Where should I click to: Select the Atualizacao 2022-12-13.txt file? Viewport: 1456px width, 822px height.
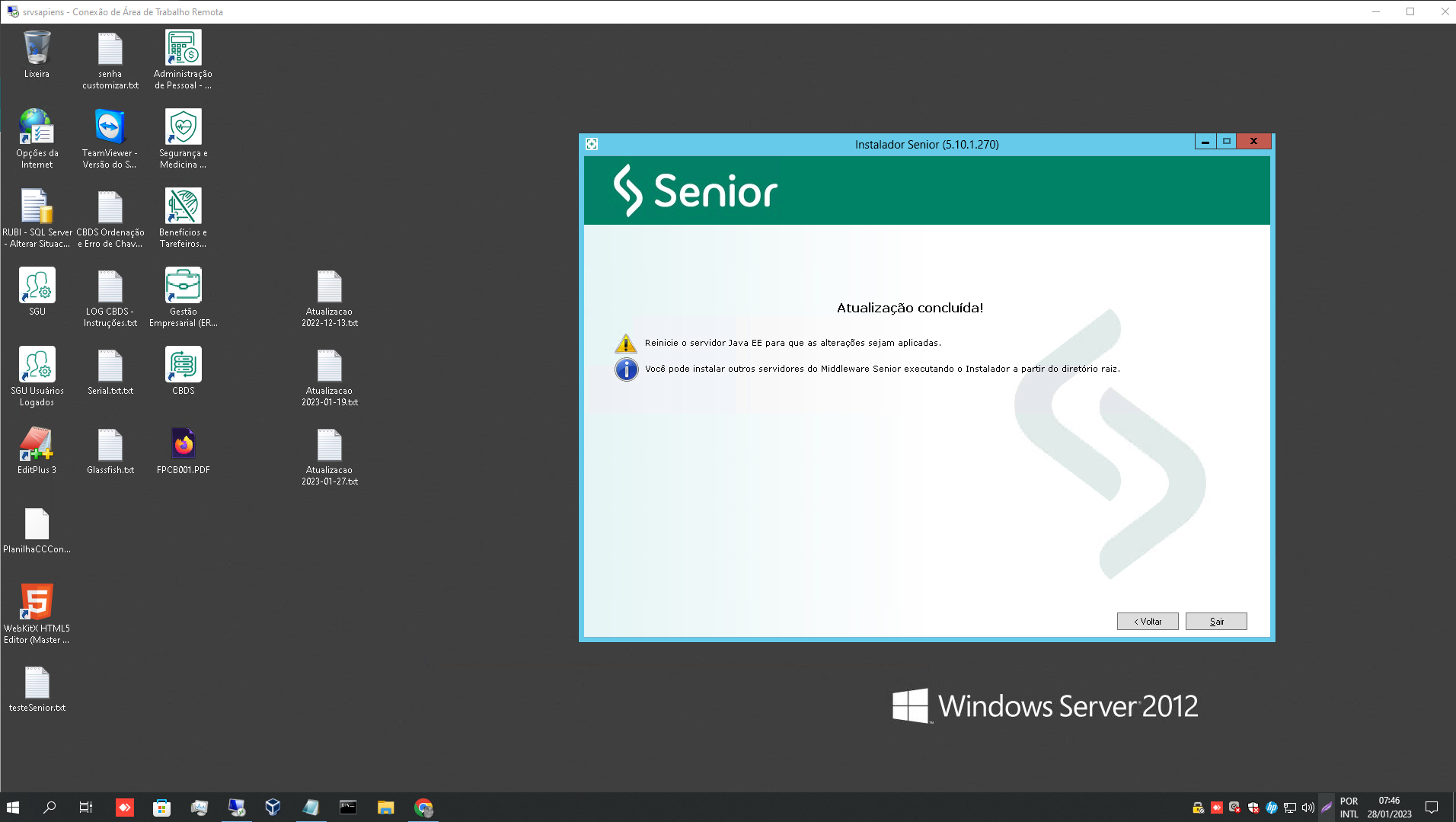[330, 298]
